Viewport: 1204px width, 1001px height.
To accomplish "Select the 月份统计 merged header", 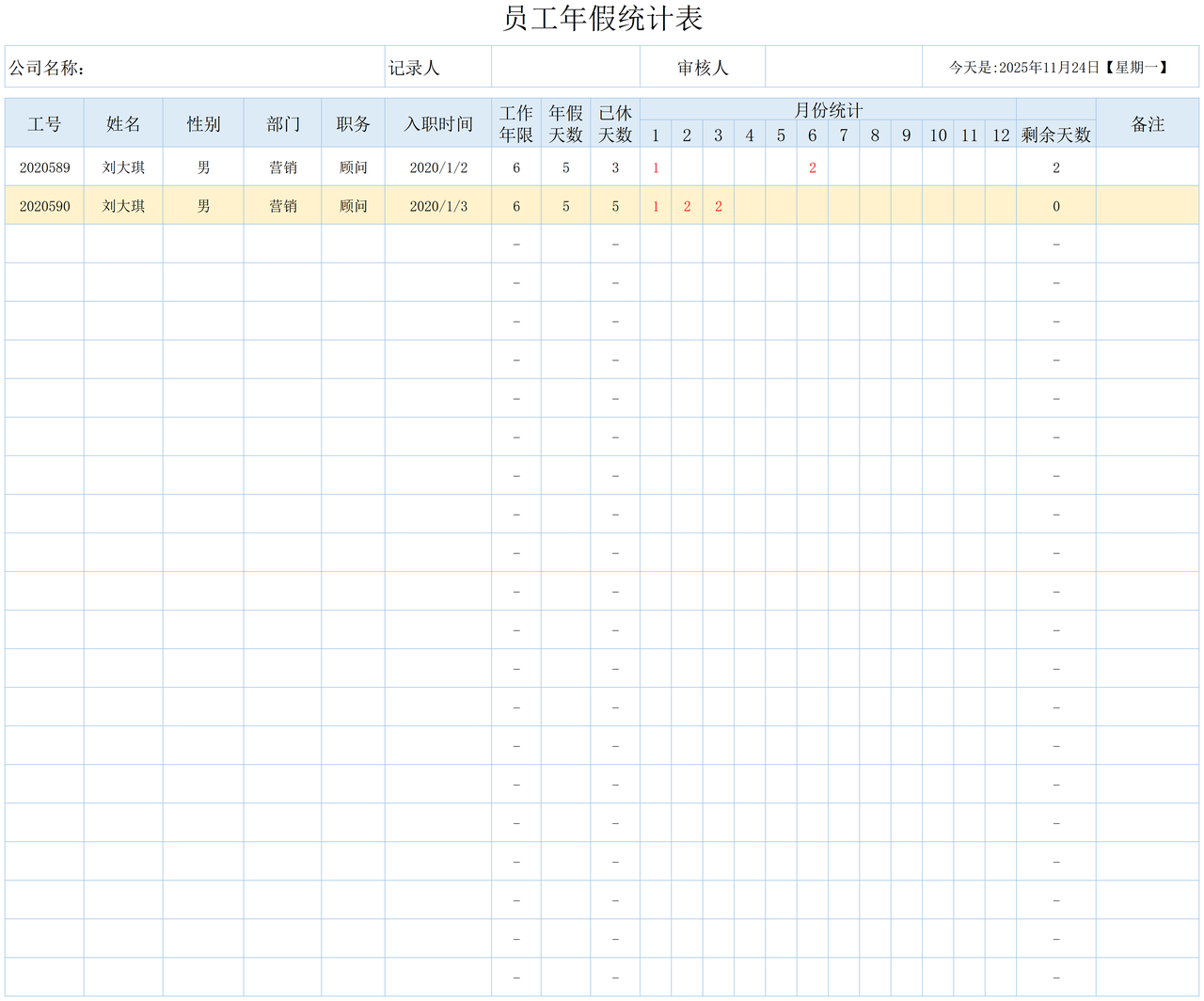I will pos(828,110).
